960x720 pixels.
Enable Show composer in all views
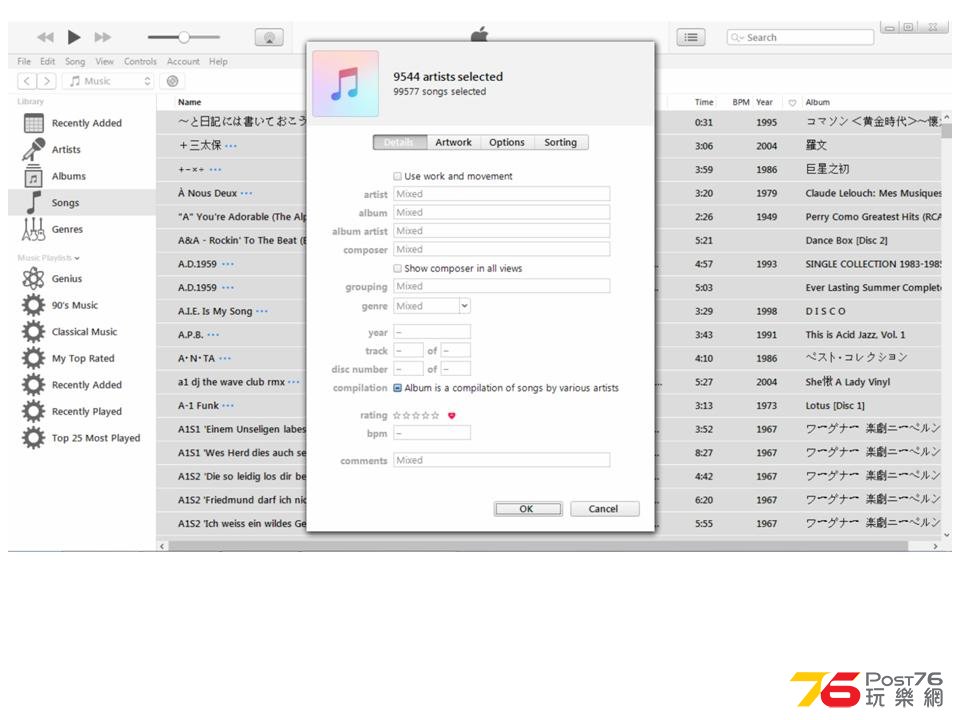[x=397, y=268]
